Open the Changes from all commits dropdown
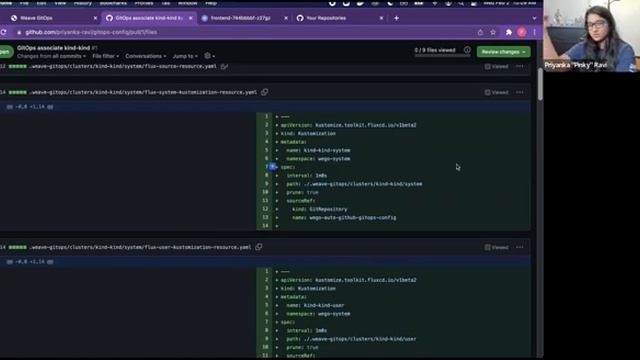 [51, 56]
